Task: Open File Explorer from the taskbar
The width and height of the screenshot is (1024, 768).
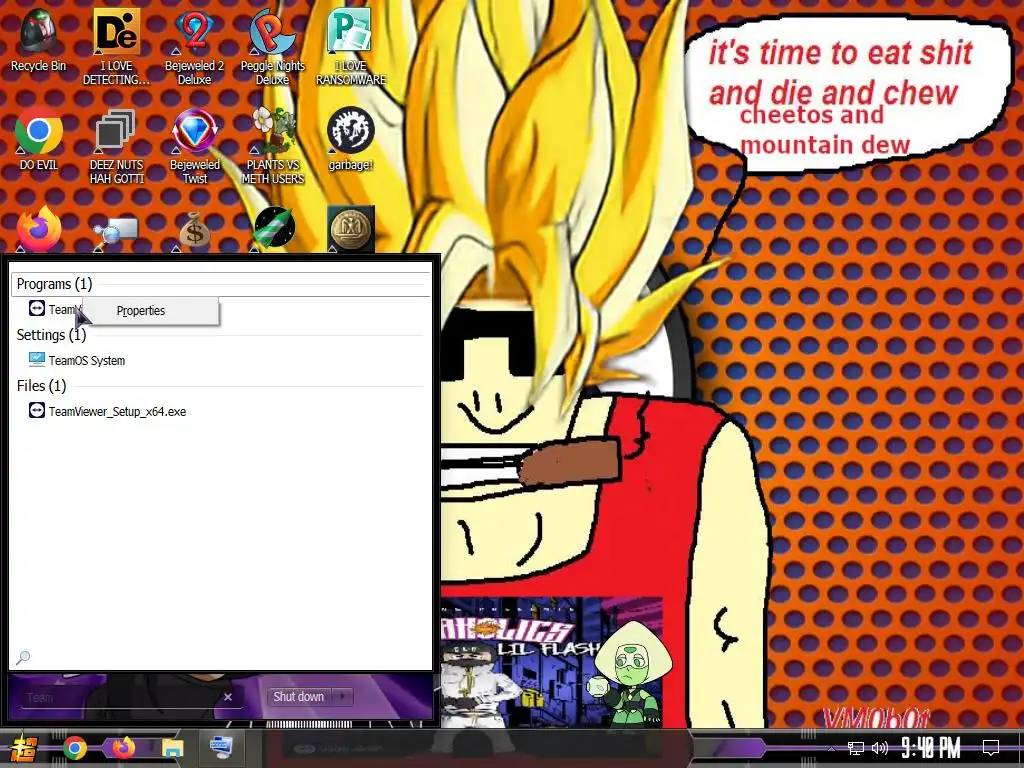Action: 172,748
